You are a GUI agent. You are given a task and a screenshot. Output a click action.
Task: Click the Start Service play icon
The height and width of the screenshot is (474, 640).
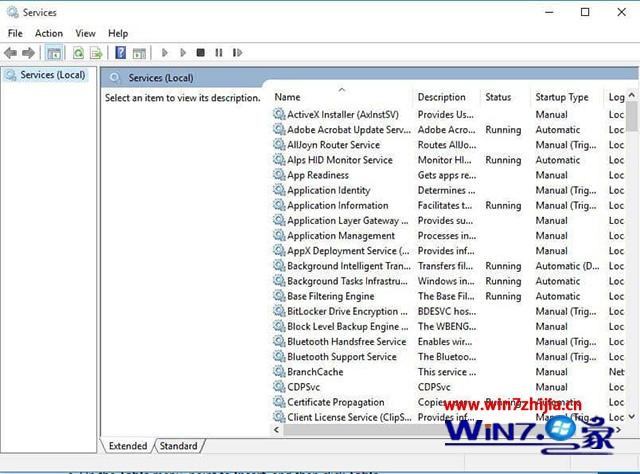164,53
